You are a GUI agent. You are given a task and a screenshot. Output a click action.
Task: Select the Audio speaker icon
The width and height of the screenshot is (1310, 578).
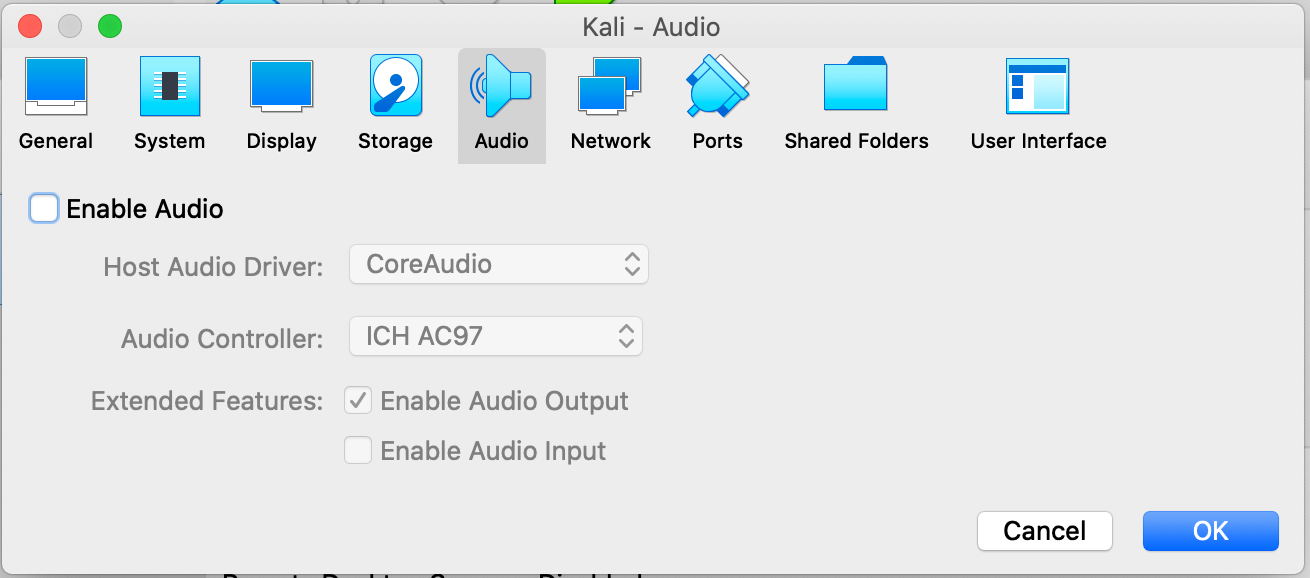pos(502,87)
